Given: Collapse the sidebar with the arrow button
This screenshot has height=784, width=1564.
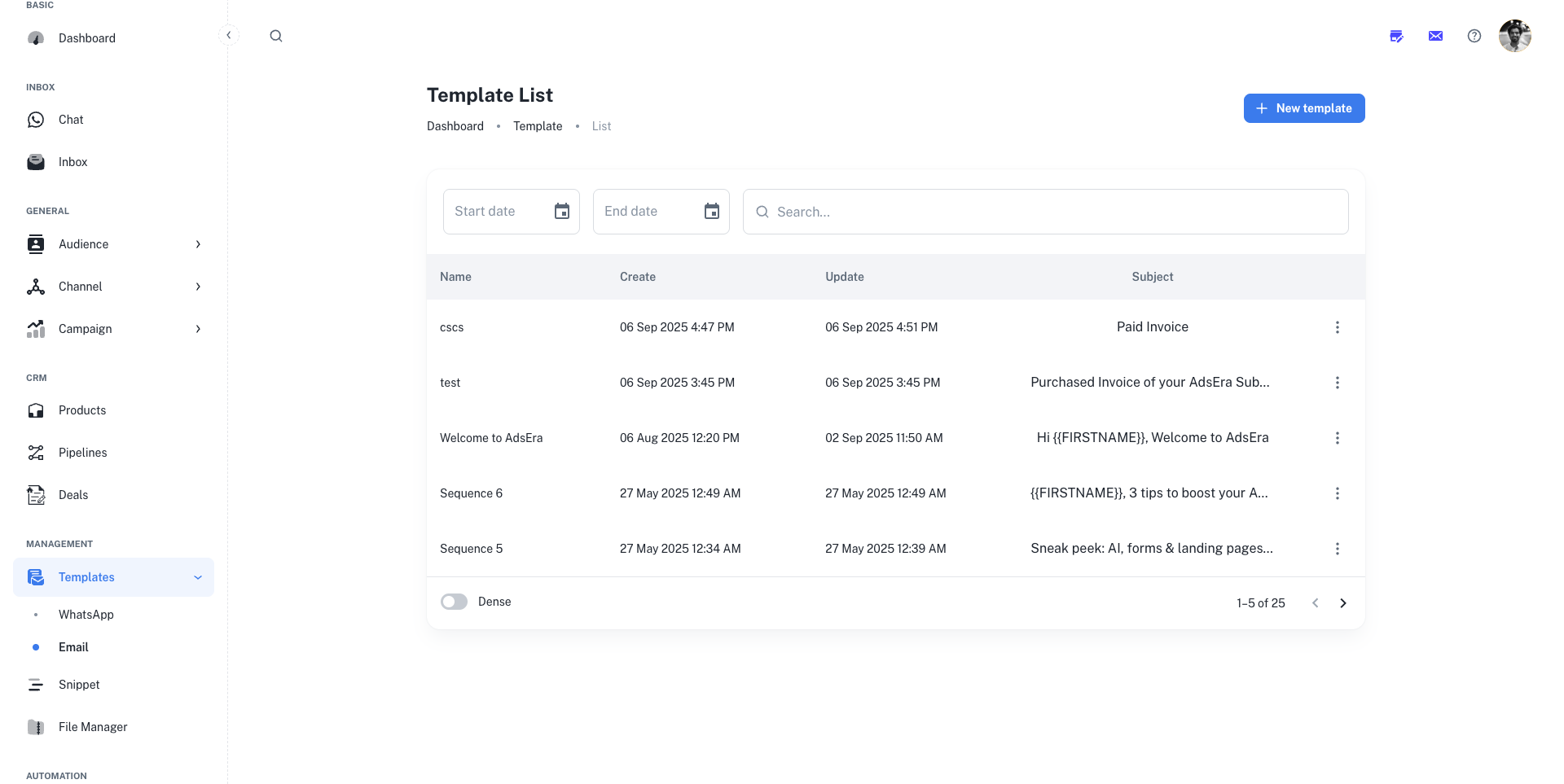Looking at the screenshot, I should [x=229, y=35].
